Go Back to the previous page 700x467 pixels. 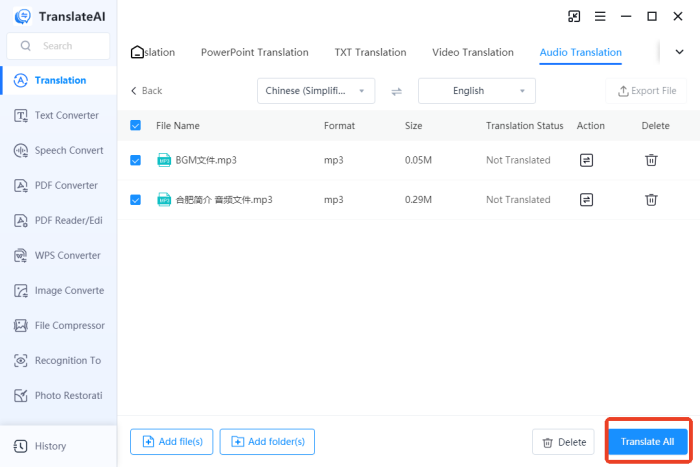click(x=146, y=91)
